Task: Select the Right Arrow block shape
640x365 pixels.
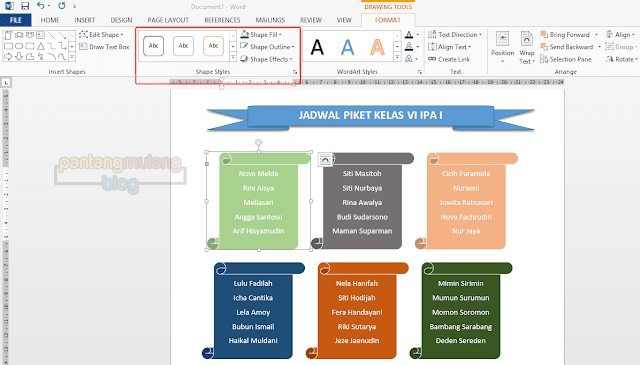Action: (8, 57)
